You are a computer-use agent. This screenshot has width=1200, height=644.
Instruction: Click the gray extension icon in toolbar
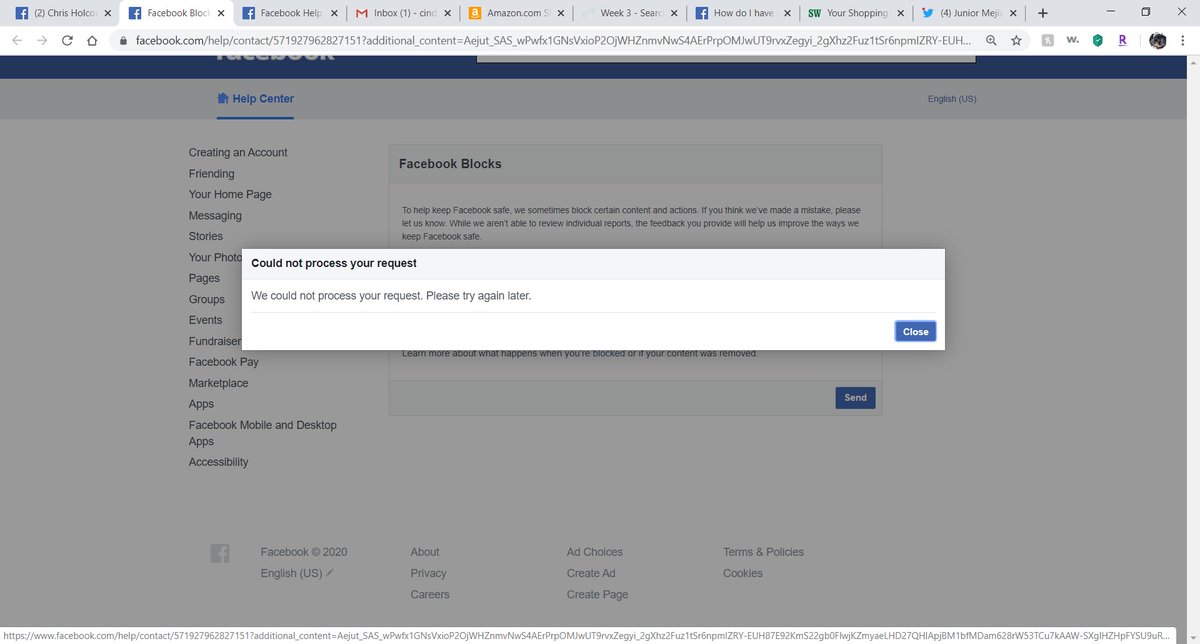(x=1047, y=41)
